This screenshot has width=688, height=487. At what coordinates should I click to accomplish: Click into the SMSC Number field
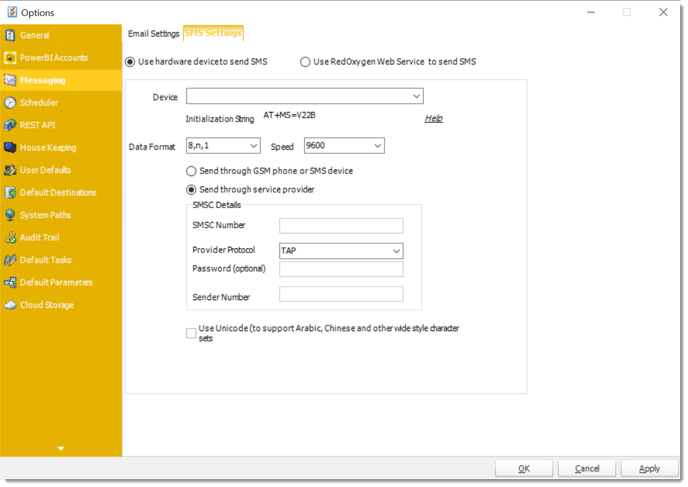[x=341, y=226]
